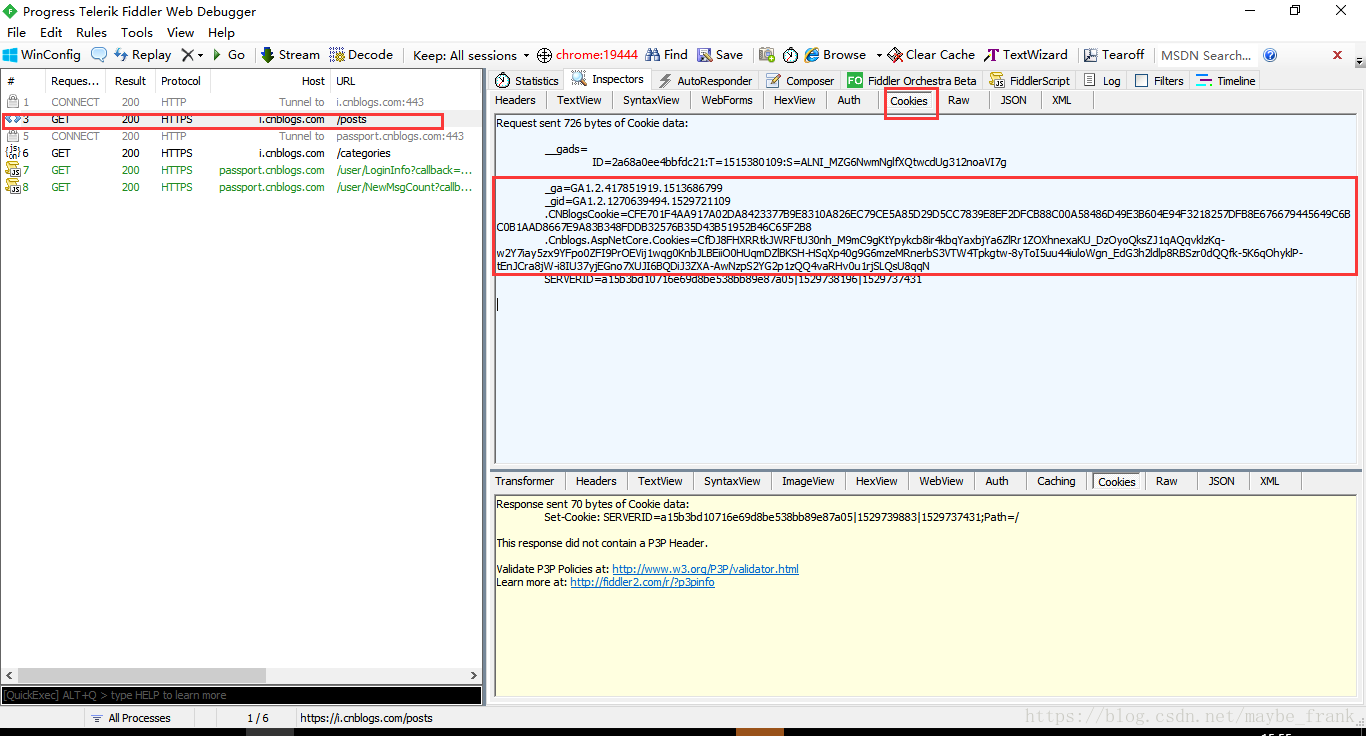Open the View menu
Image resolution: width=1366 pixels, height=736 pixels.
click(x=181, y=32)
